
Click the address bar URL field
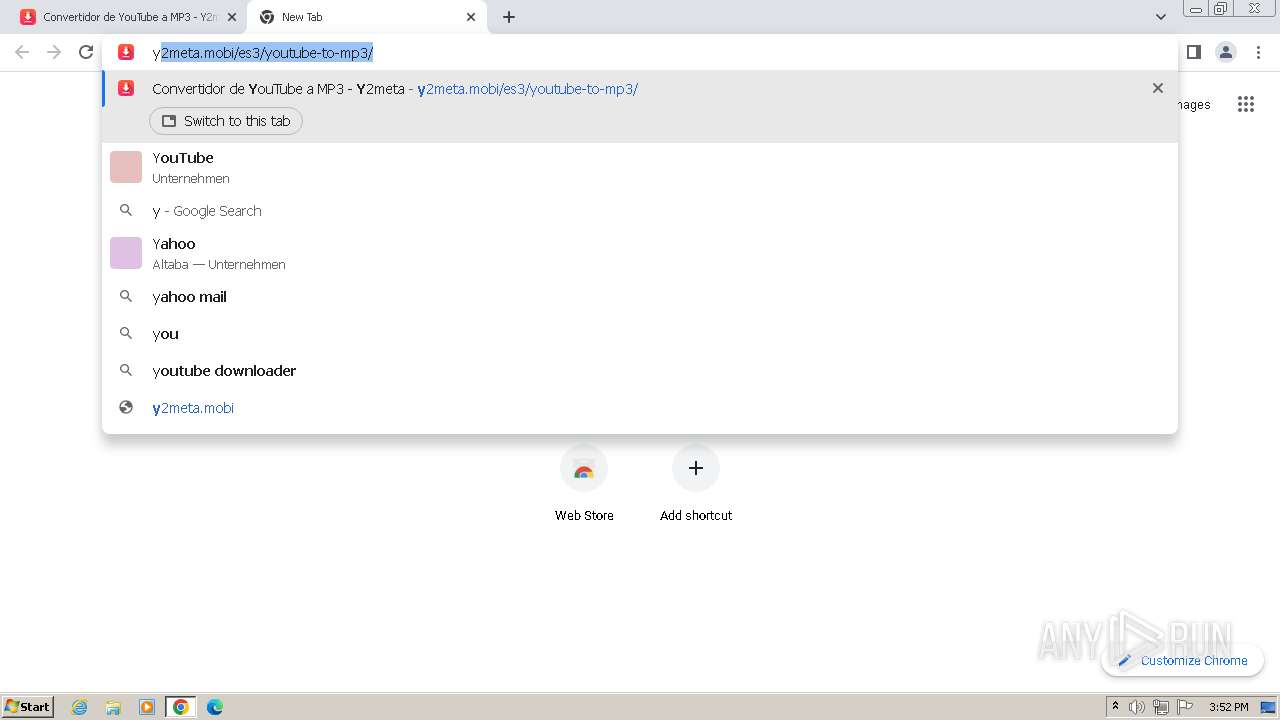(640, 52)
